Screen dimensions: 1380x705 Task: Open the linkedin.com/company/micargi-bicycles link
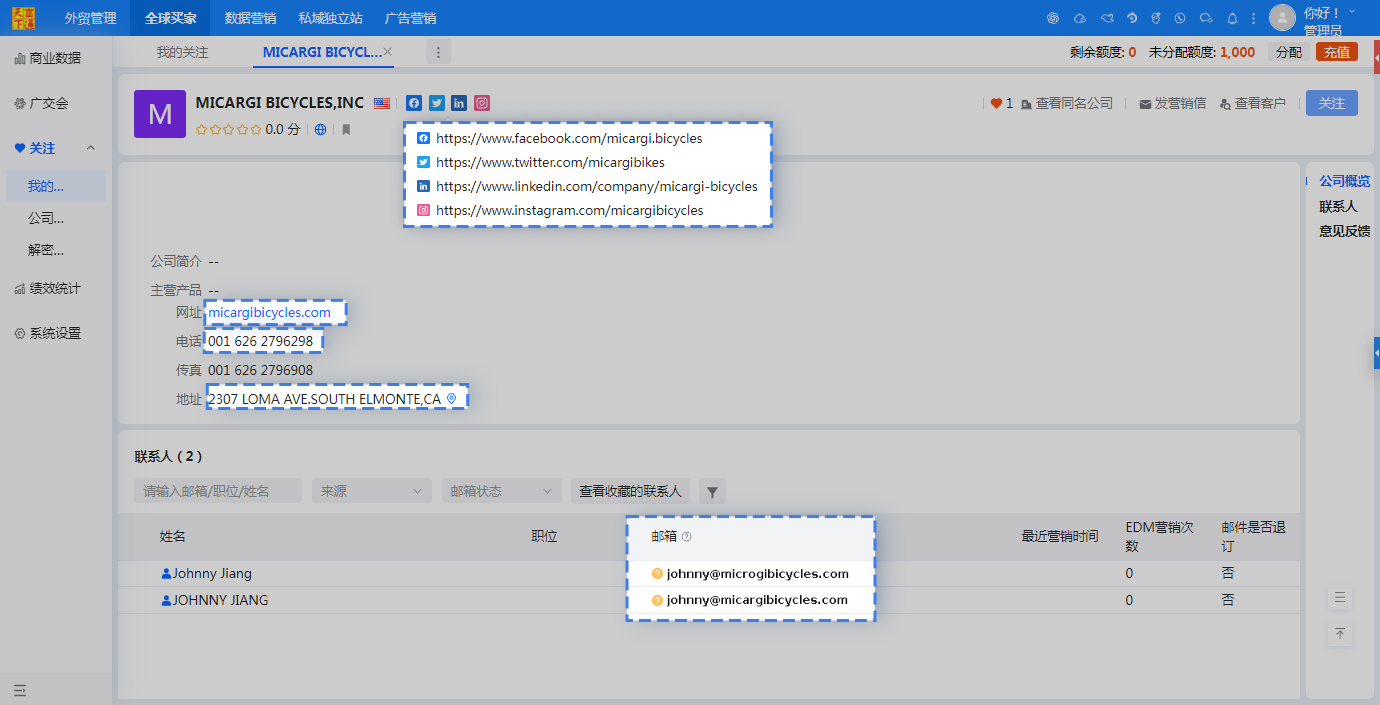(x=597, y=186)
